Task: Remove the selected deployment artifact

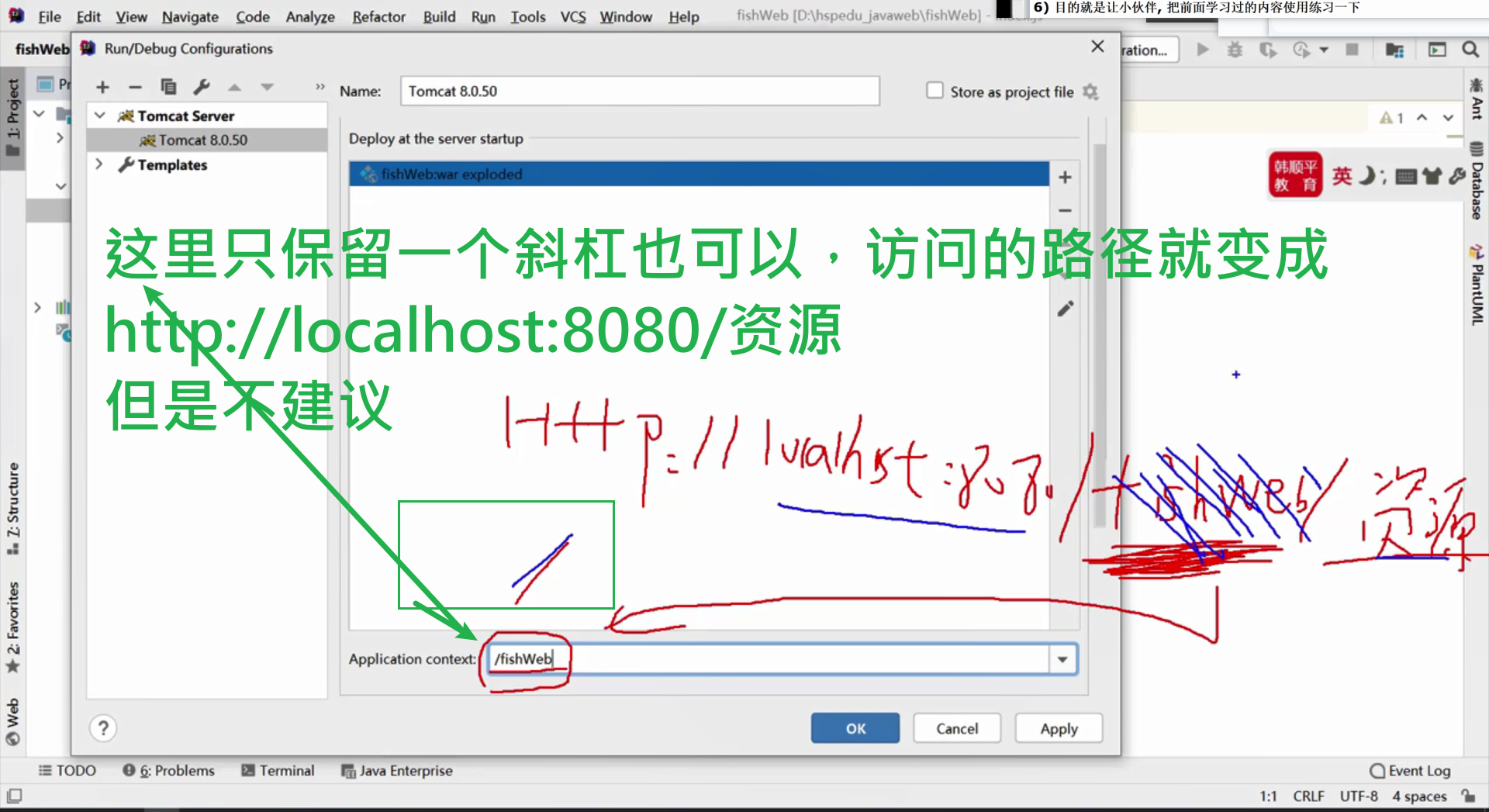Action: pos(1065,210)
